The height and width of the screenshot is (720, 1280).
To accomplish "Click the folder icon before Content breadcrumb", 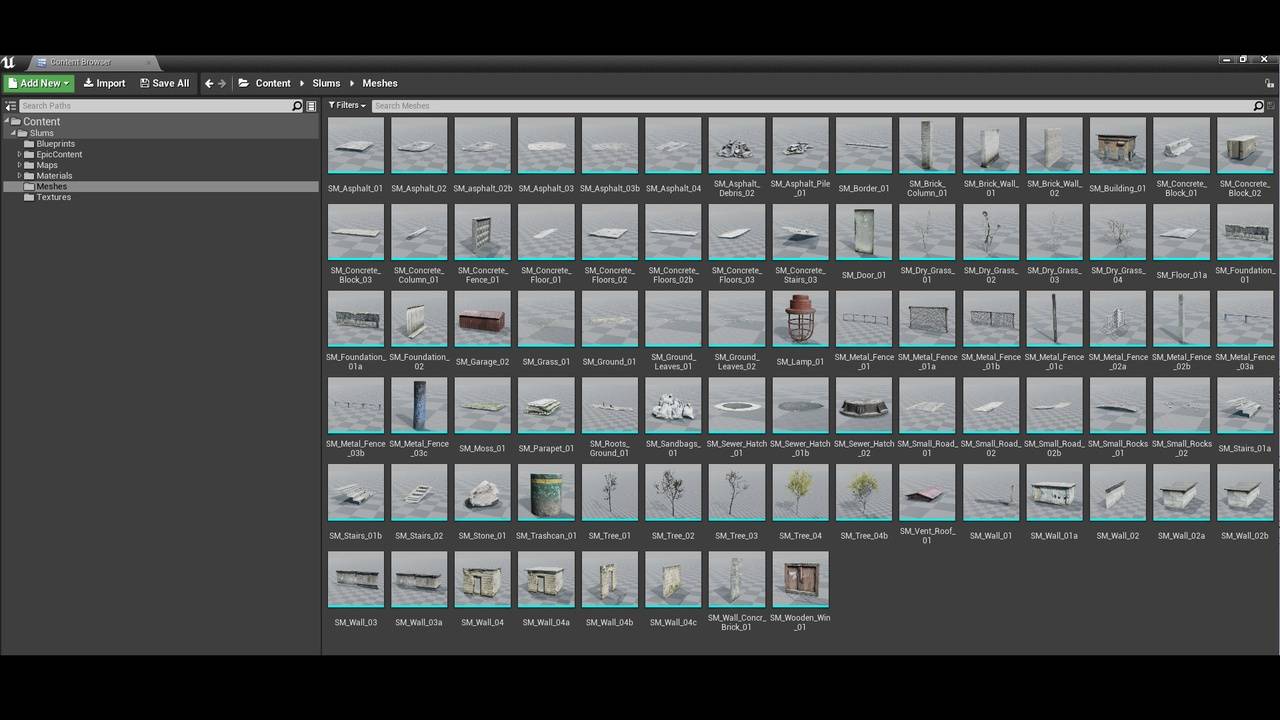I will click(243, 83).
